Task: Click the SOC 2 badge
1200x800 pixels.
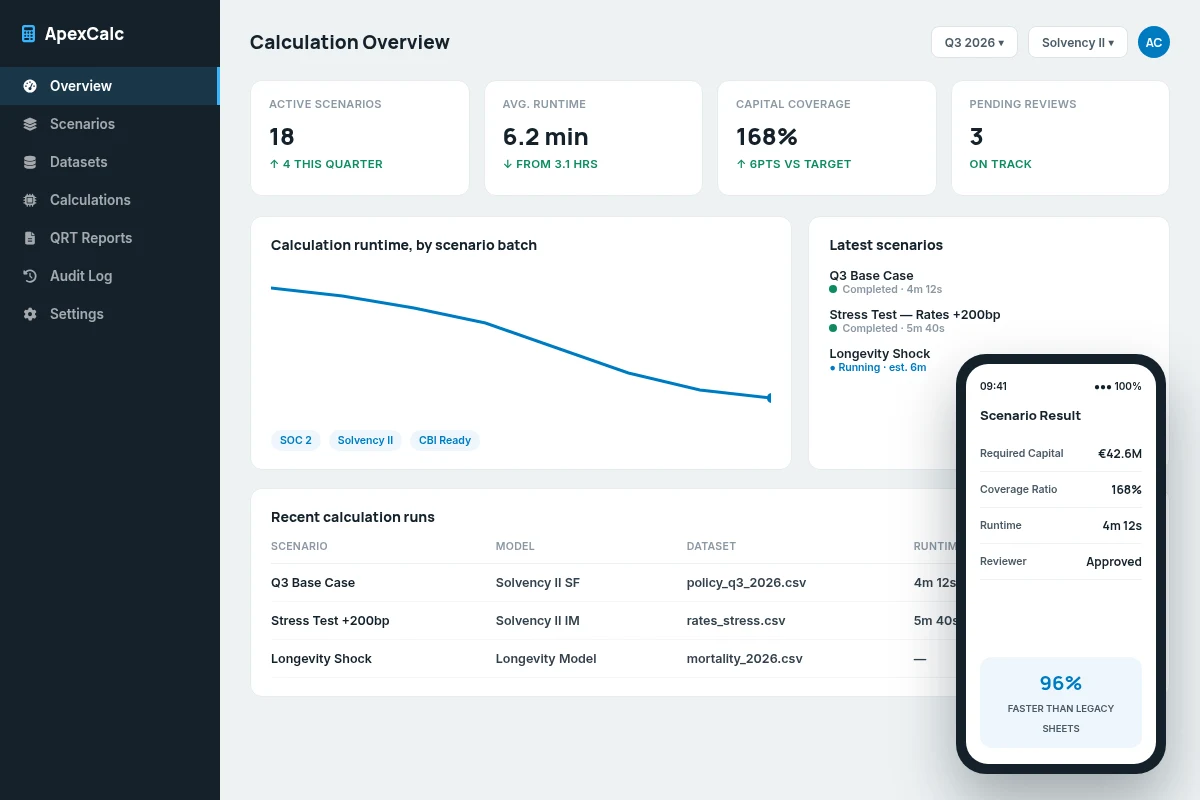Action: (296, 440)
